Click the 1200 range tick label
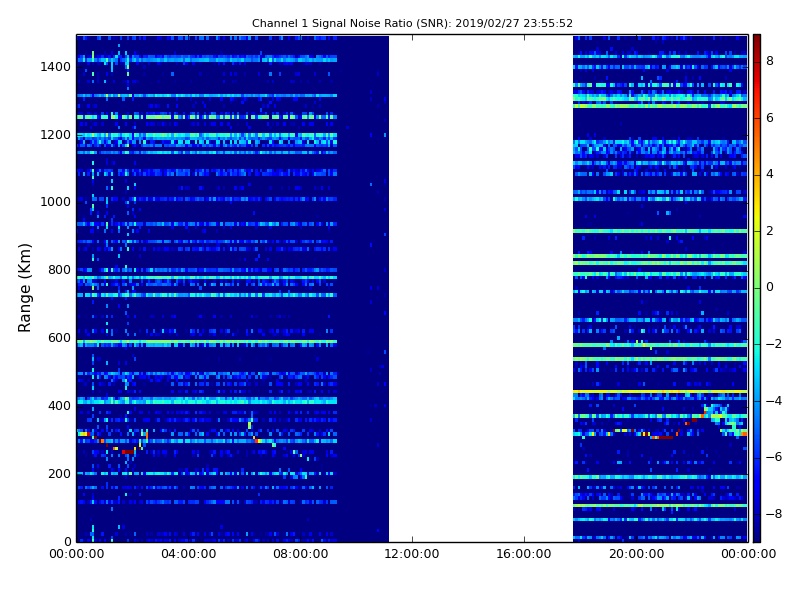 click(x=56, y=135)
